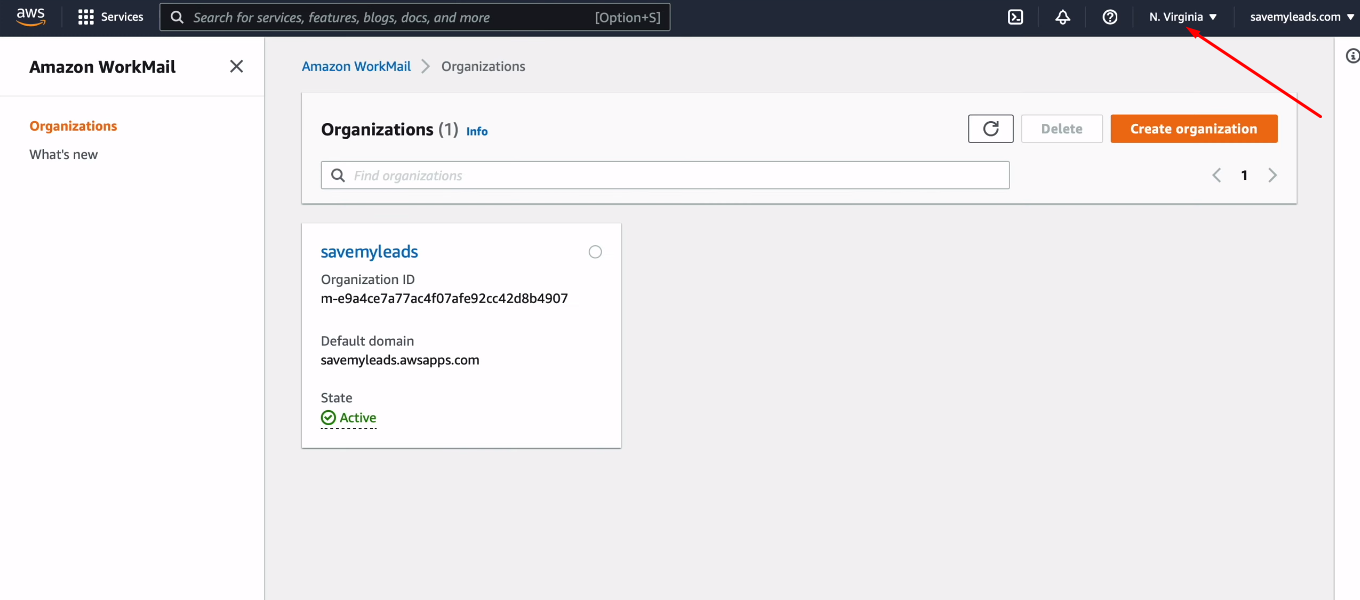The height and width of the screenshot is (600, 1360).
Task: Go to next page of organizations
Action: coord(1272,175)
